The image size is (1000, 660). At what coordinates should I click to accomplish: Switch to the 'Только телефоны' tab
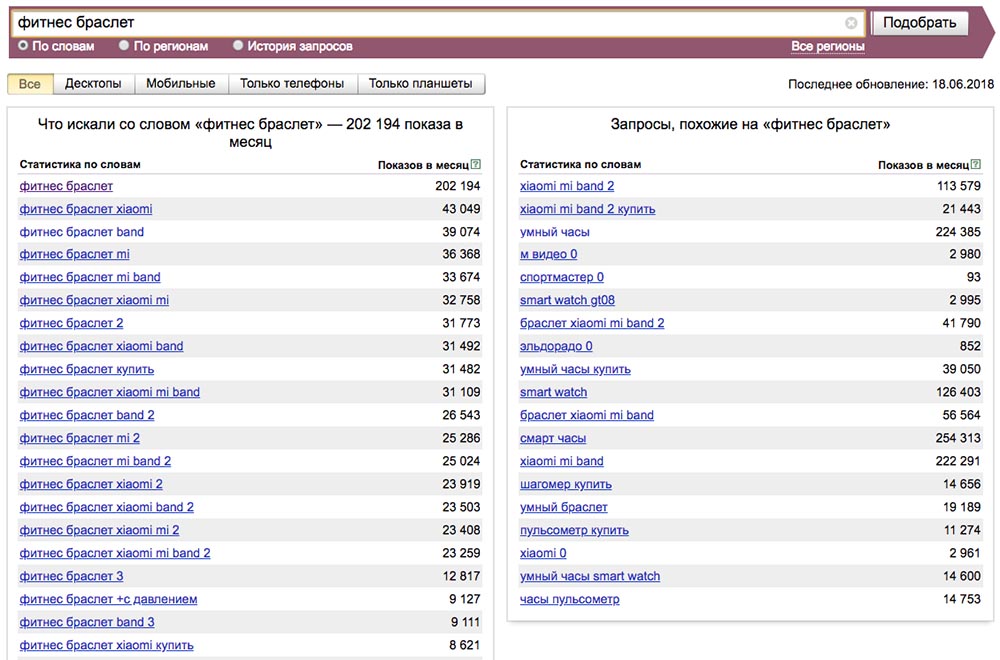[x=292, y=84]
